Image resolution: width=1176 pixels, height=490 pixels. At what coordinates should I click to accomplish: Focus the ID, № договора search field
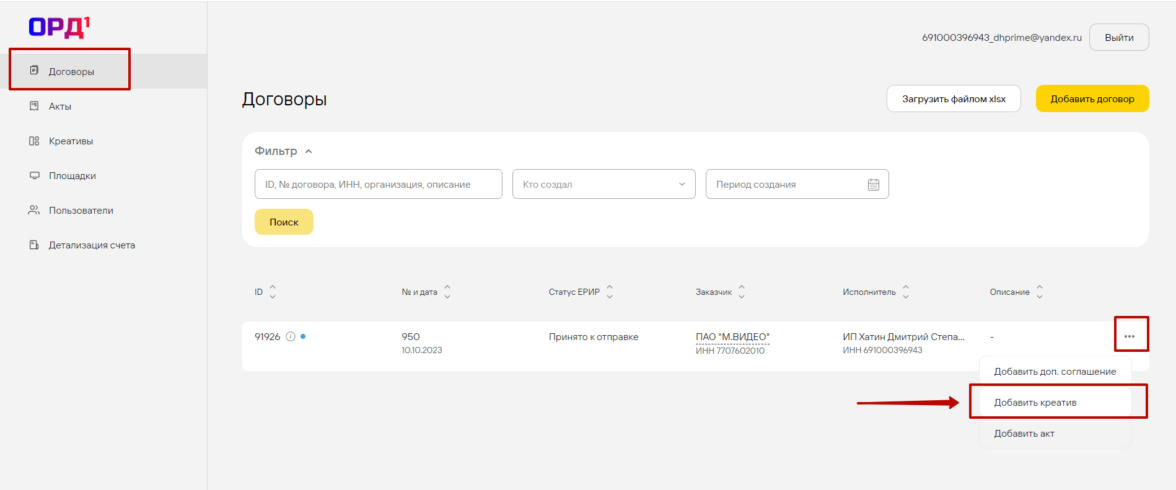tap(378, 184)
